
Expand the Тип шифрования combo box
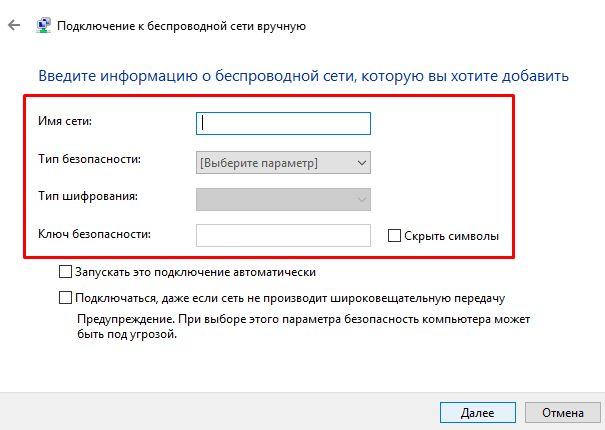283,200
